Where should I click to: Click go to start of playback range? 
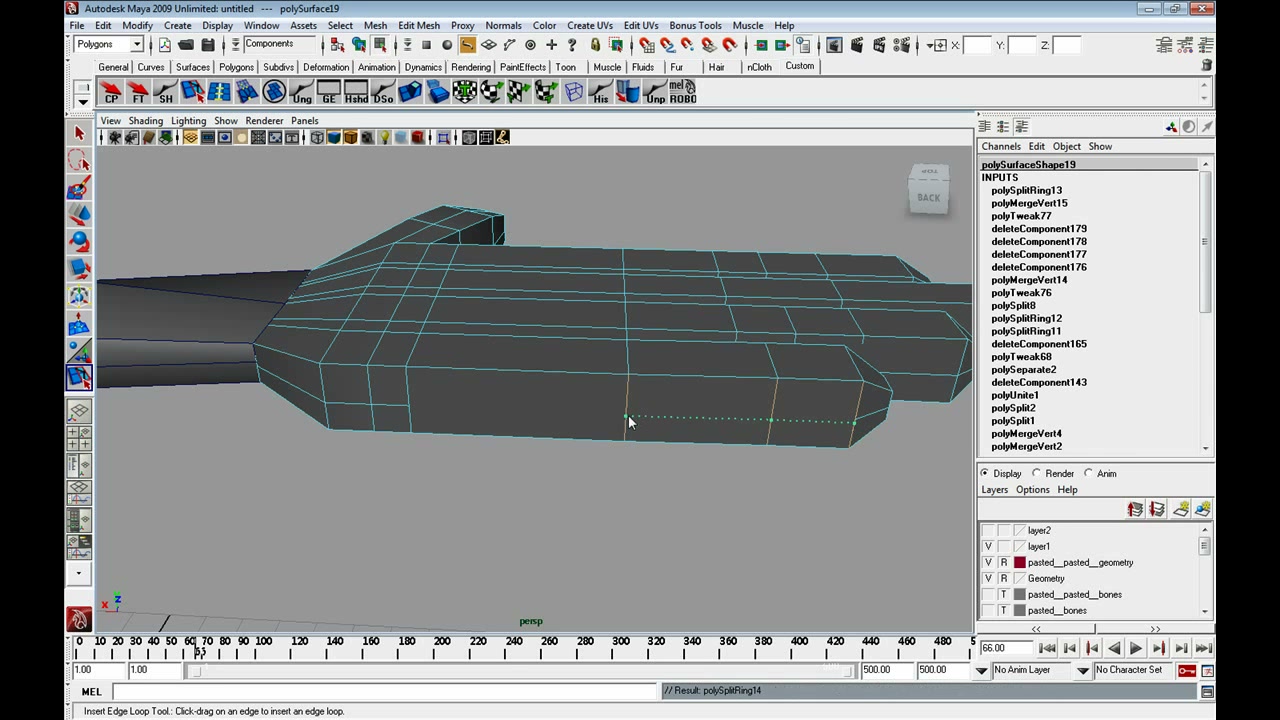click(x=1047, y=648)
